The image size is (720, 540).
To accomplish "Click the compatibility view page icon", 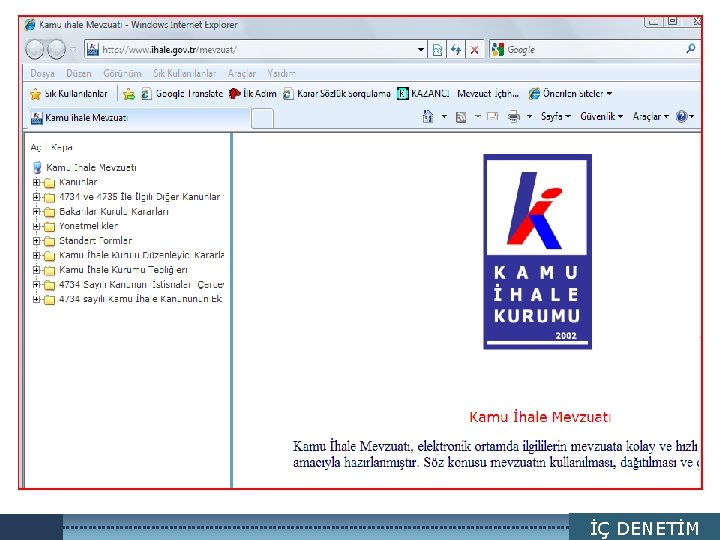I will (x=438, y=50).
